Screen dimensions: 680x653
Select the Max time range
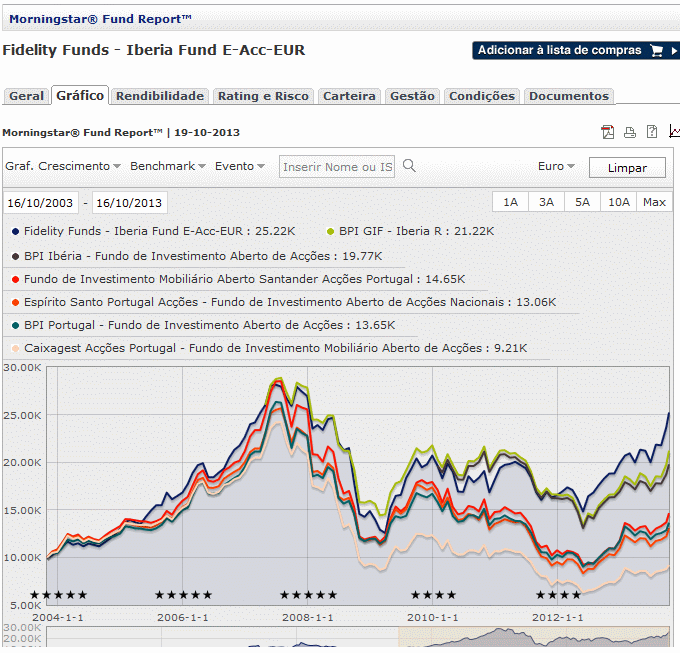(x=654, y=202)
